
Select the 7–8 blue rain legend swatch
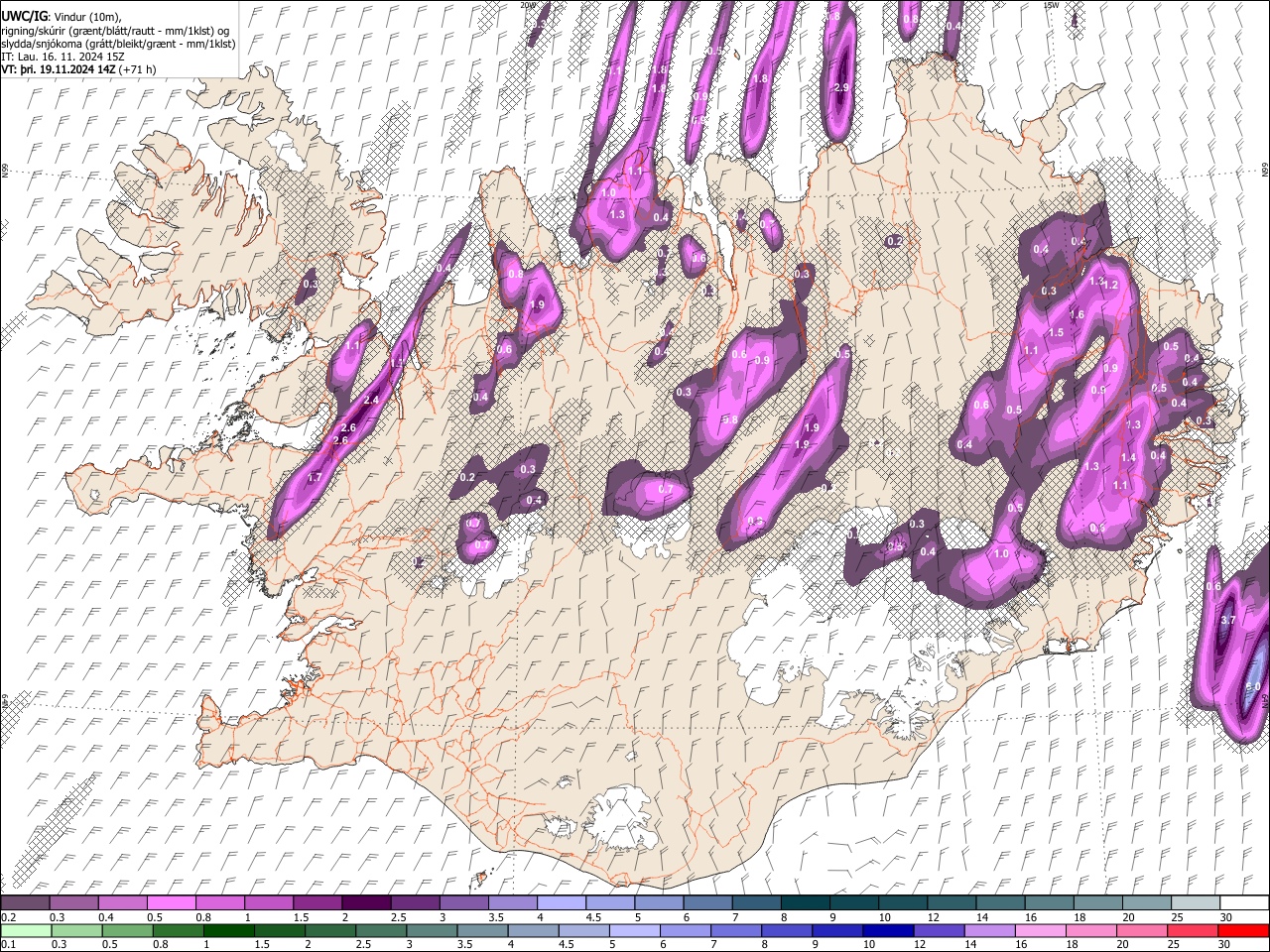click(x=736, y=930)
